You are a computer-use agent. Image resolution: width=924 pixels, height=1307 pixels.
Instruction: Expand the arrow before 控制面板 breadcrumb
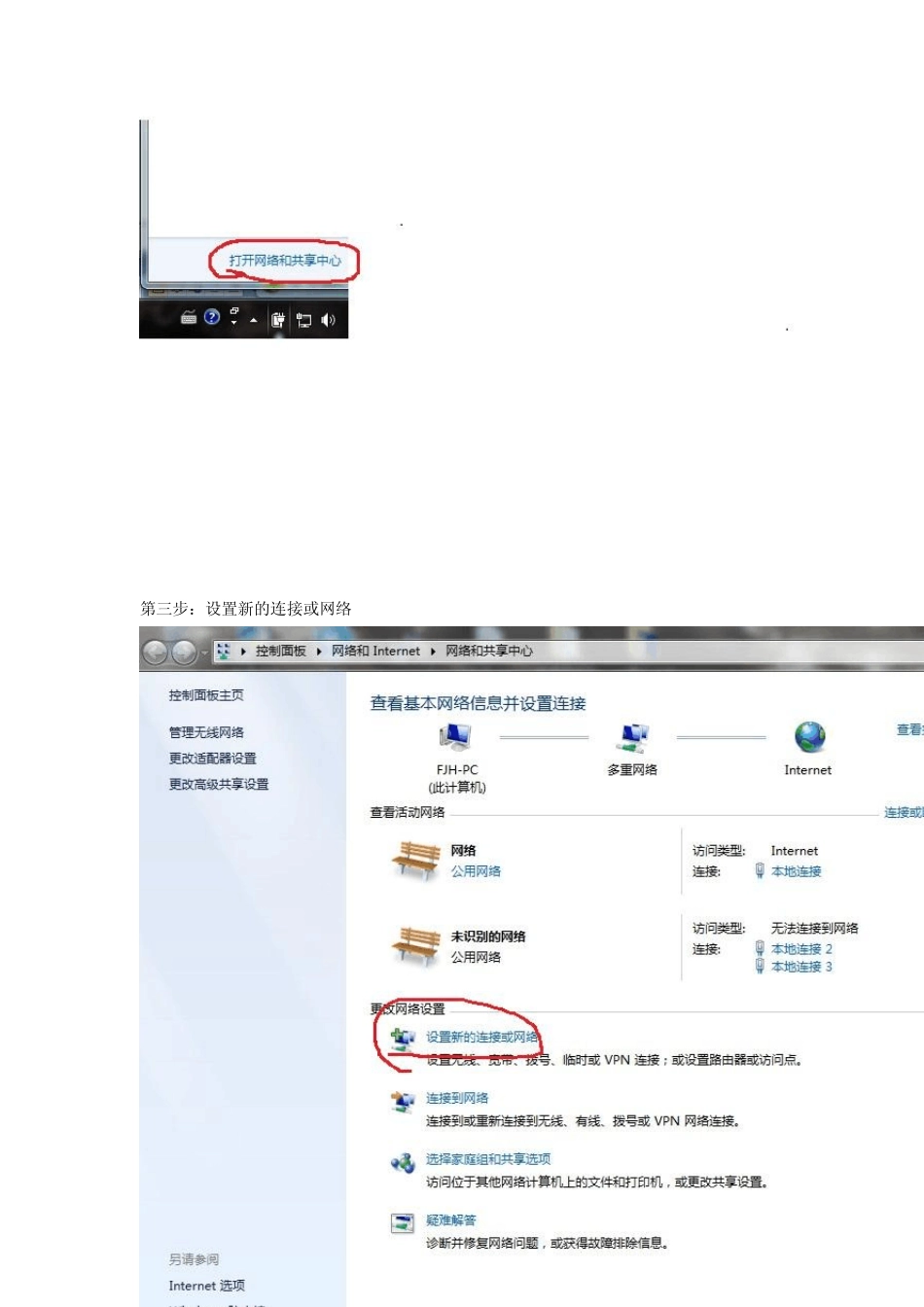pos(243,652)
